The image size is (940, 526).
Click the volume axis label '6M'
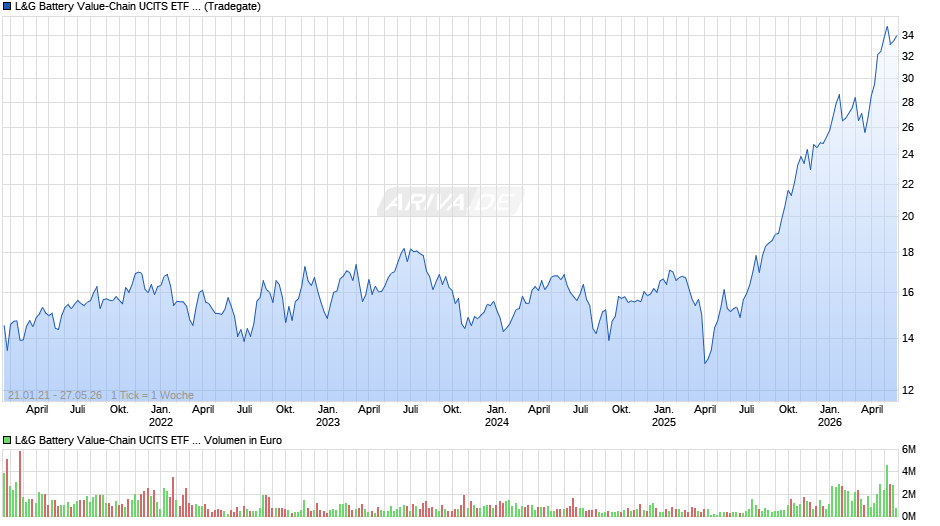[909, 449]
